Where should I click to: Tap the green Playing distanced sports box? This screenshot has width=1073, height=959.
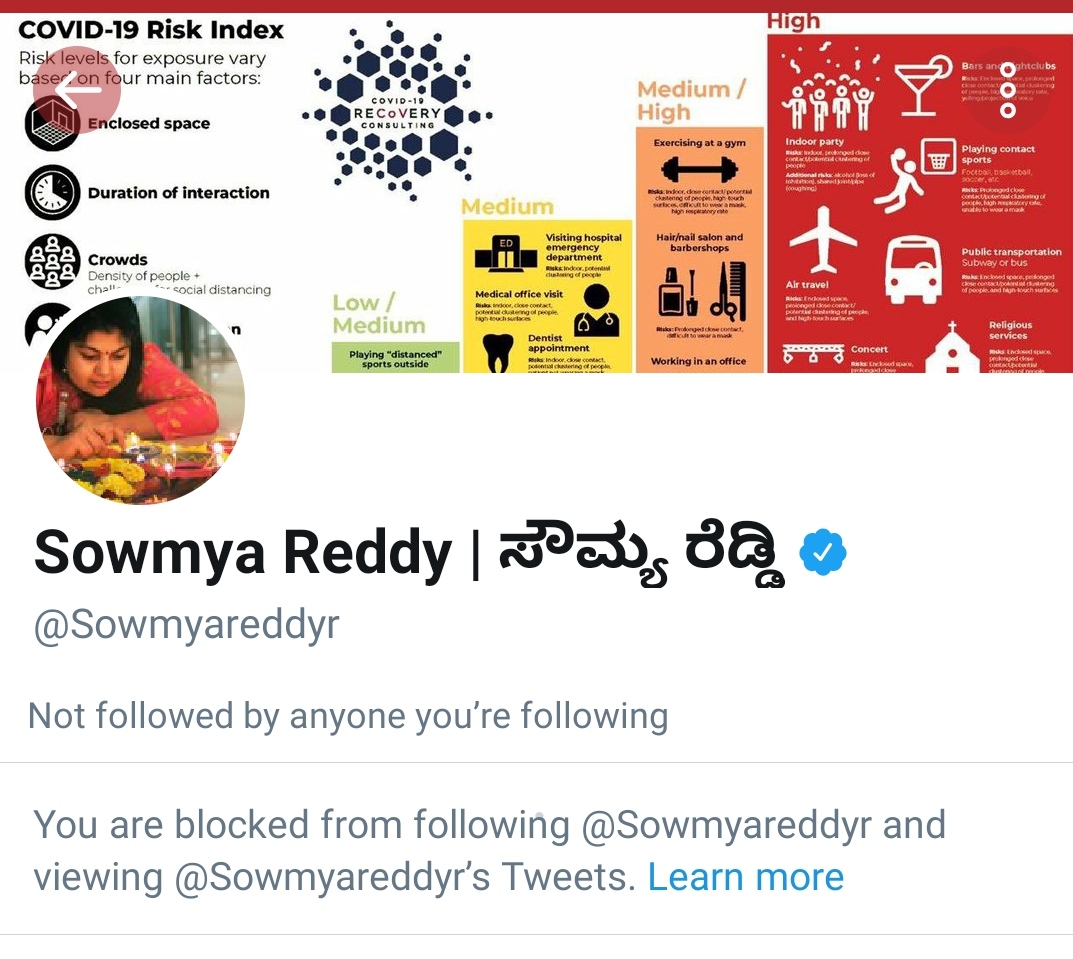tap(396, 358)
